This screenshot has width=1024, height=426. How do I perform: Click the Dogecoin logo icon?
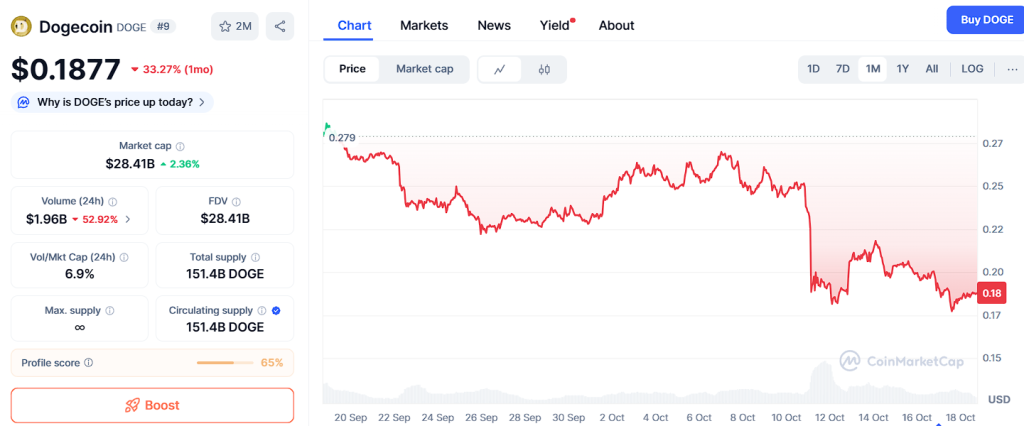(22, 26)
